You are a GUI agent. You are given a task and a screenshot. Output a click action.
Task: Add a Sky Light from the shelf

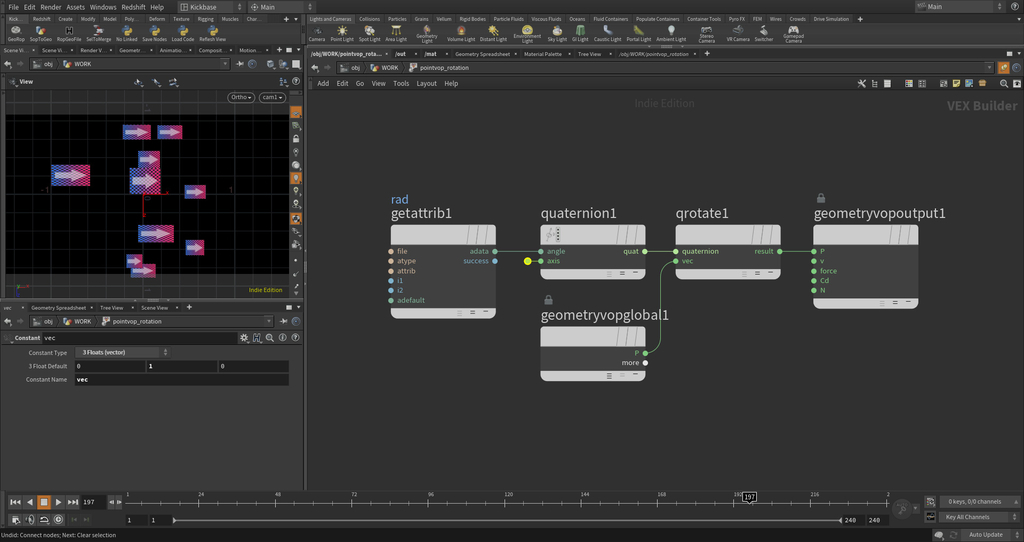(x=557, y=33)
